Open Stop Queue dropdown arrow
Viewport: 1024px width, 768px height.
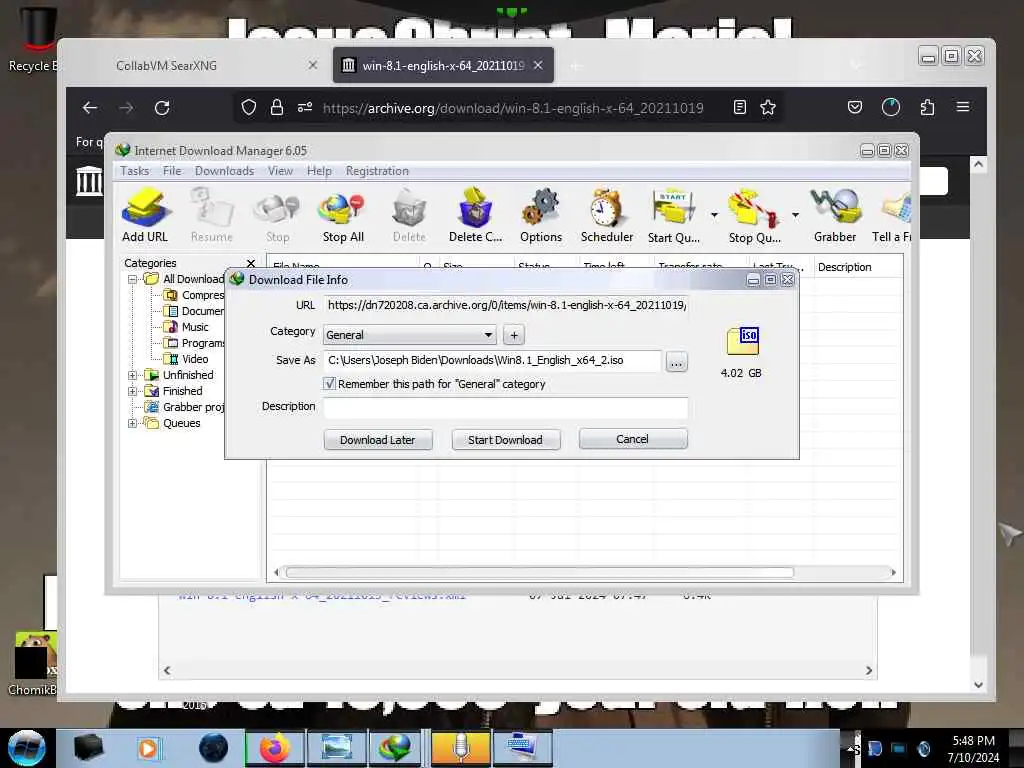pyautogui.click(x=795, y=215)
